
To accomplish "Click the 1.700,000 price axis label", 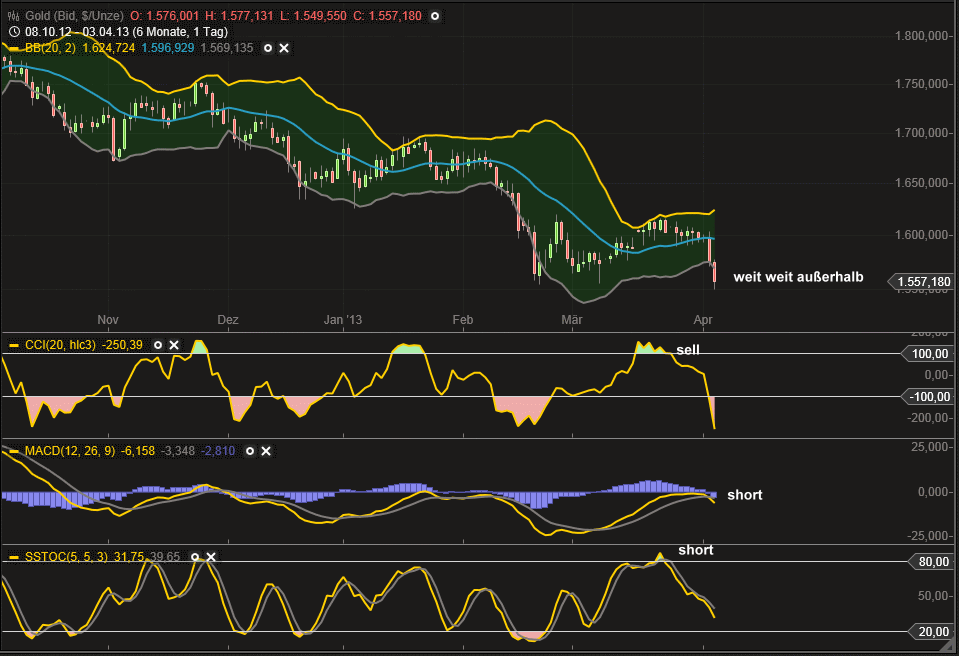I will [922, 133].
